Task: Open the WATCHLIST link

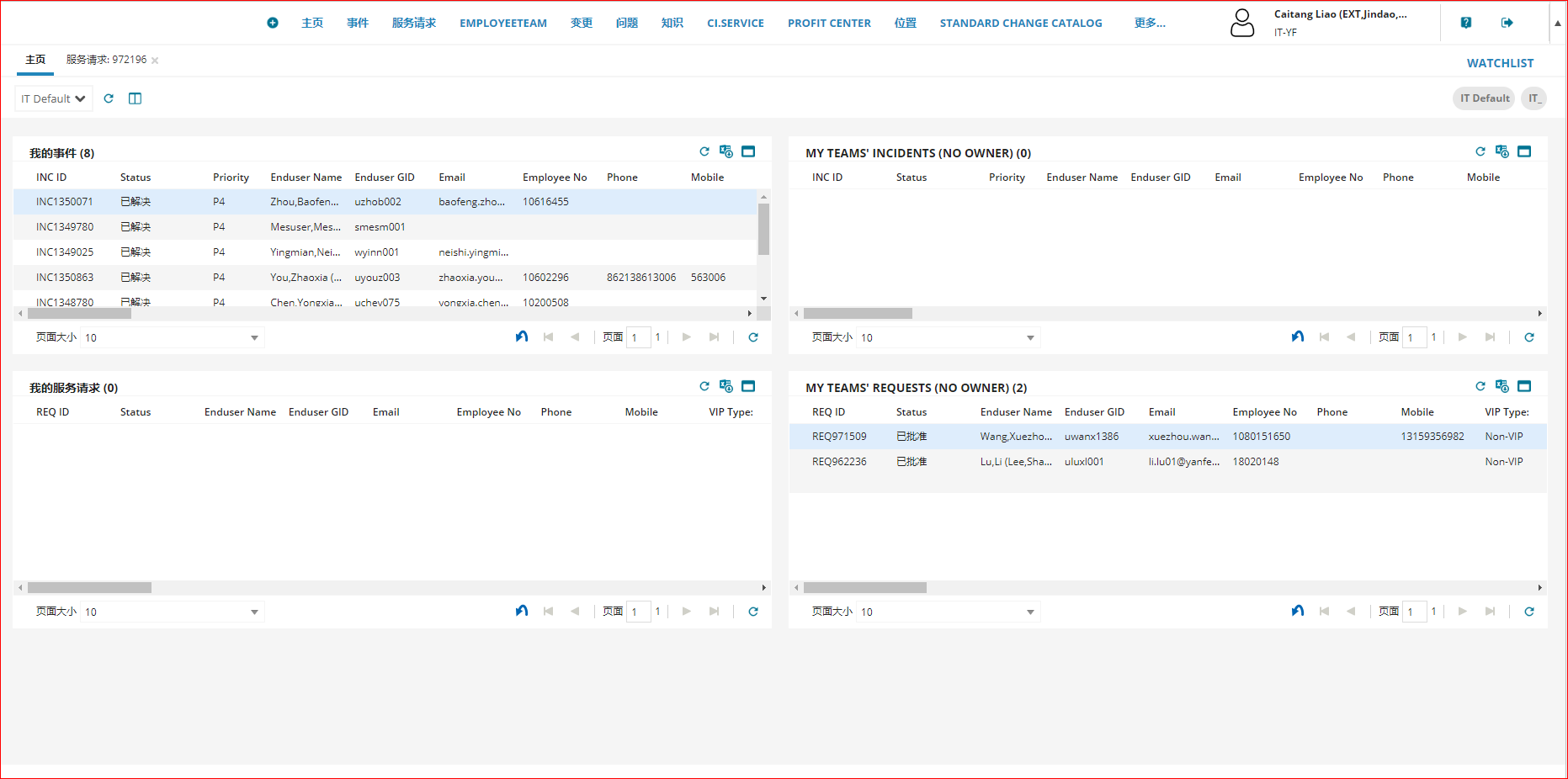Action: tap(1500, 63)
